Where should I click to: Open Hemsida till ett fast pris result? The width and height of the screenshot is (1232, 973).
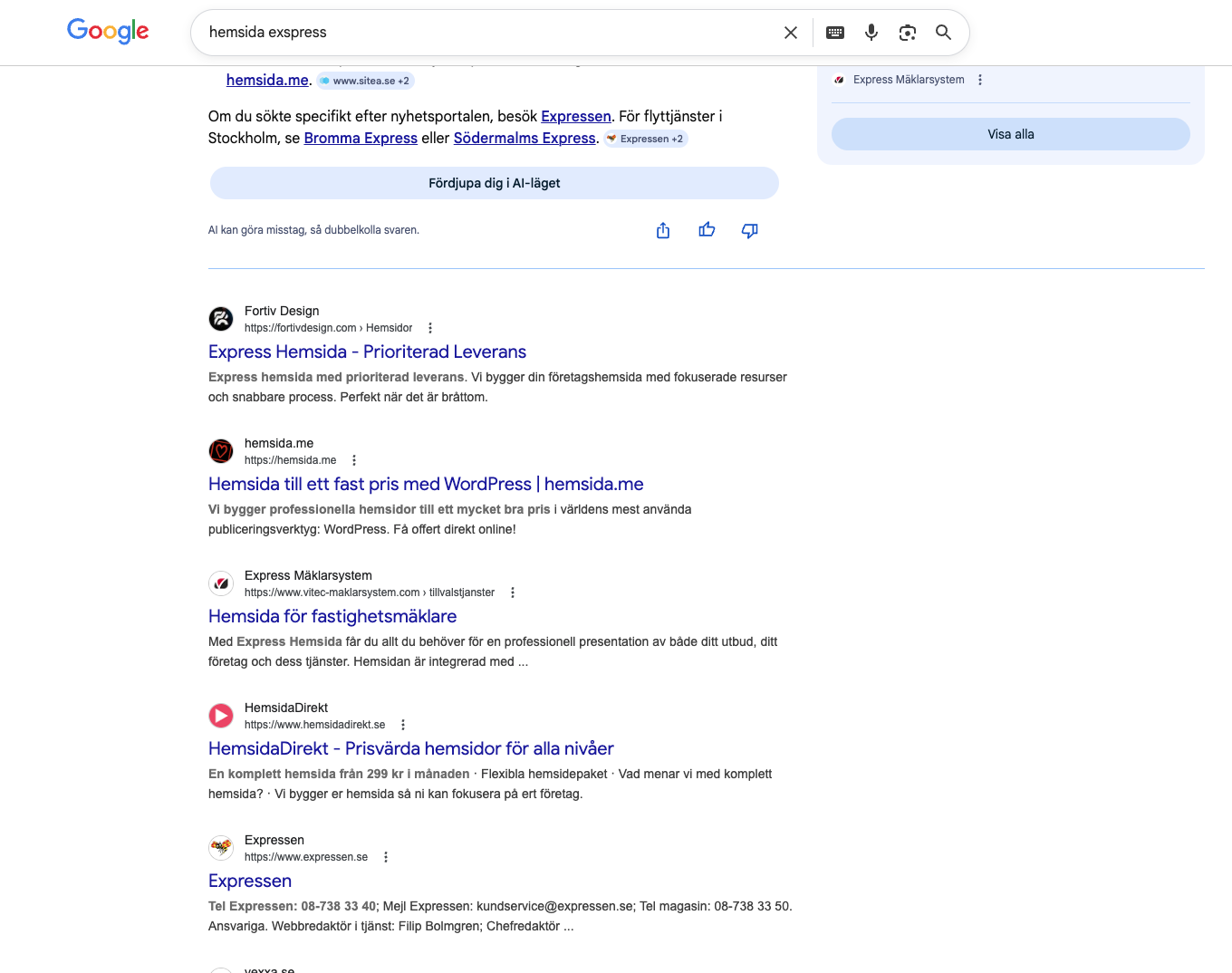[426, 484]
